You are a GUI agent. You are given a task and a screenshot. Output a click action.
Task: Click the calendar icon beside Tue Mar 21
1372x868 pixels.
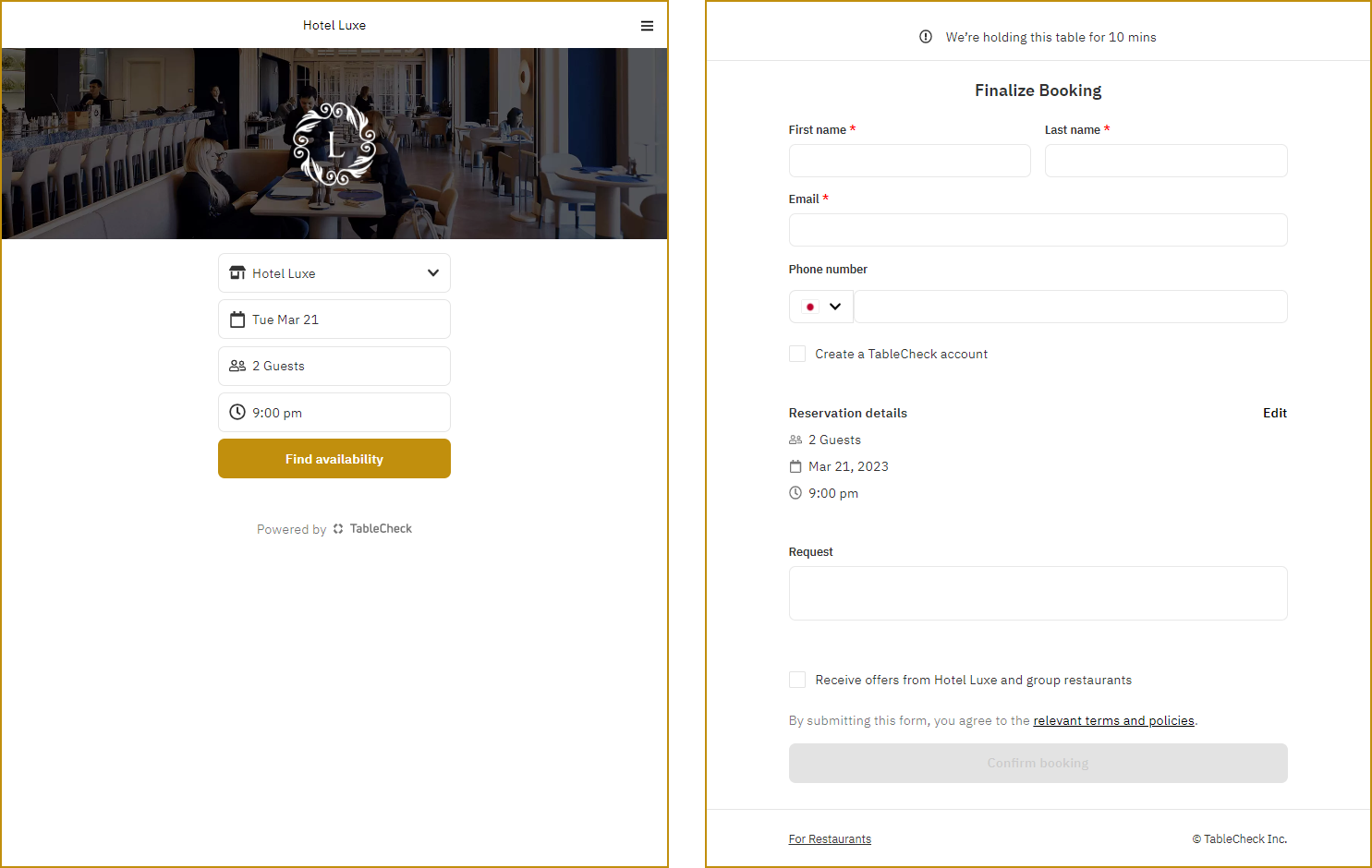click(x=237, y=319)
